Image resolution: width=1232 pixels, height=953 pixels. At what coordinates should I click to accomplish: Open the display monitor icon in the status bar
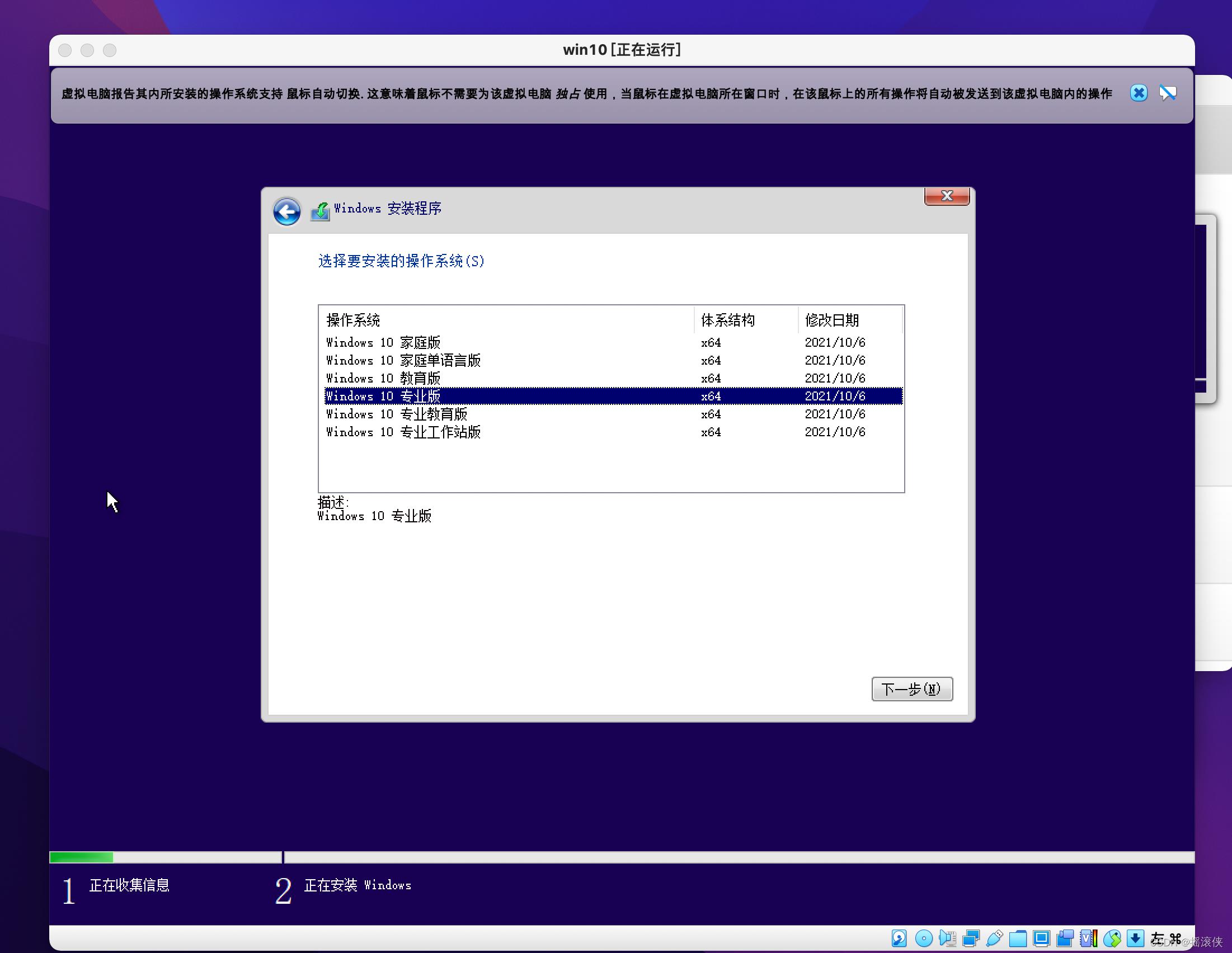coord(1041,938)
